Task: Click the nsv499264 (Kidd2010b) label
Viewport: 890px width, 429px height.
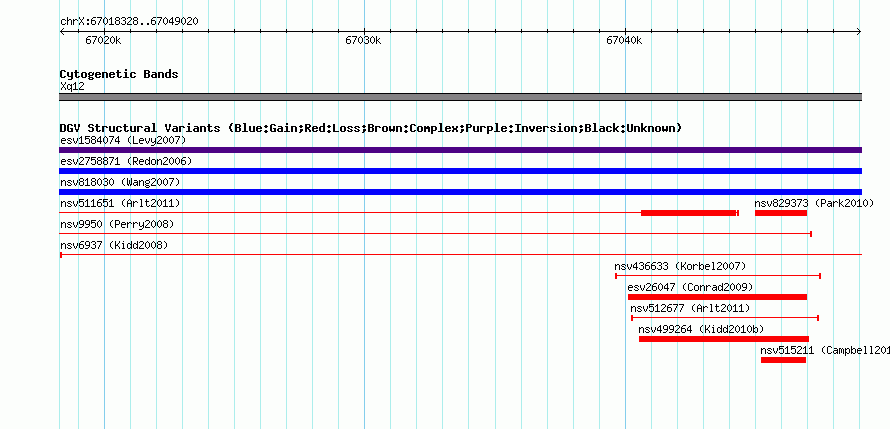Action: (701, 329)
